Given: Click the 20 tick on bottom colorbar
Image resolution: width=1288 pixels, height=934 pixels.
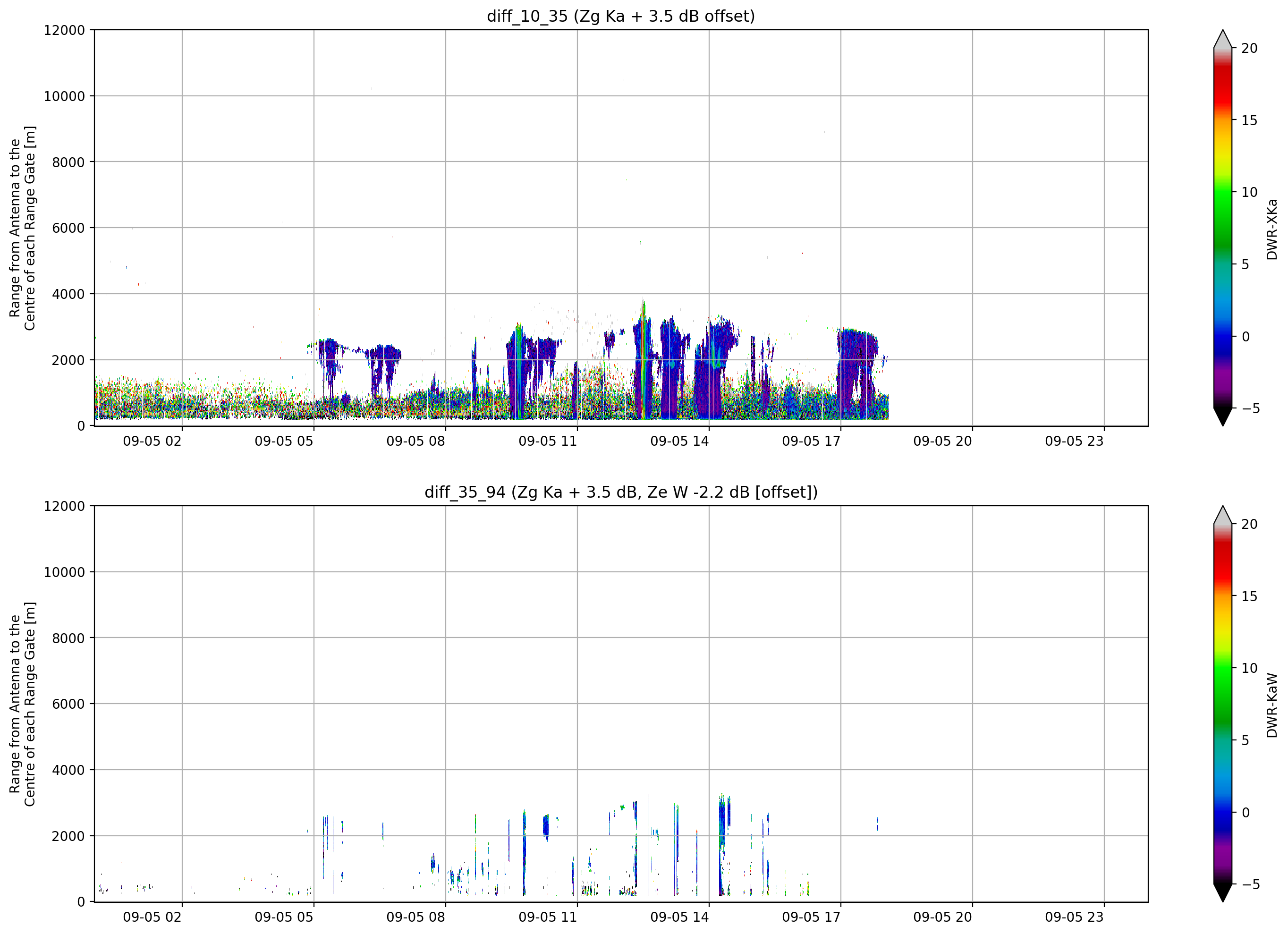Looking at the screenshot, I should point(1249,525).
